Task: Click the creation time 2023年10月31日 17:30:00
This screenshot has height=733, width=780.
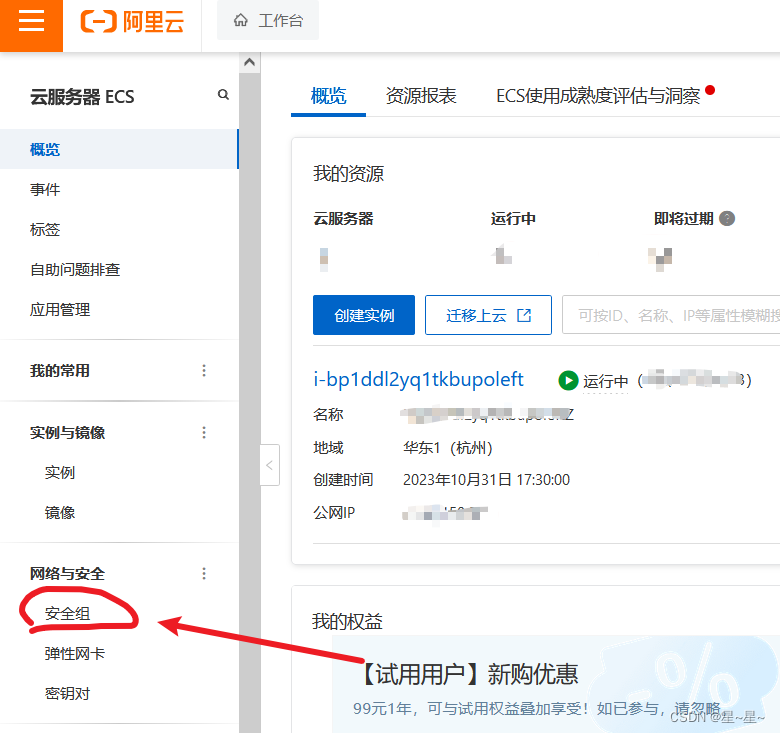Action: [x=486, y=480]
